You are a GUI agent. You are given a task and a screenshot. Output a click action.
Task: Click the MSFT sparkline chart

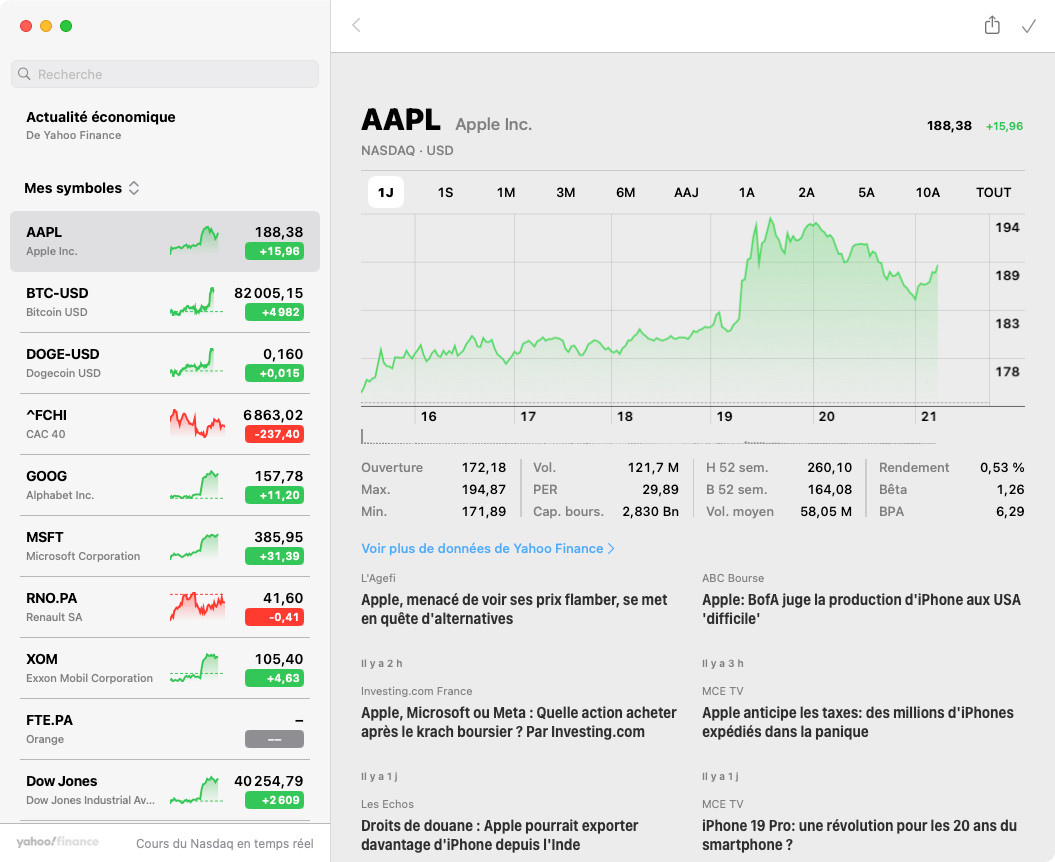[196, 546]
